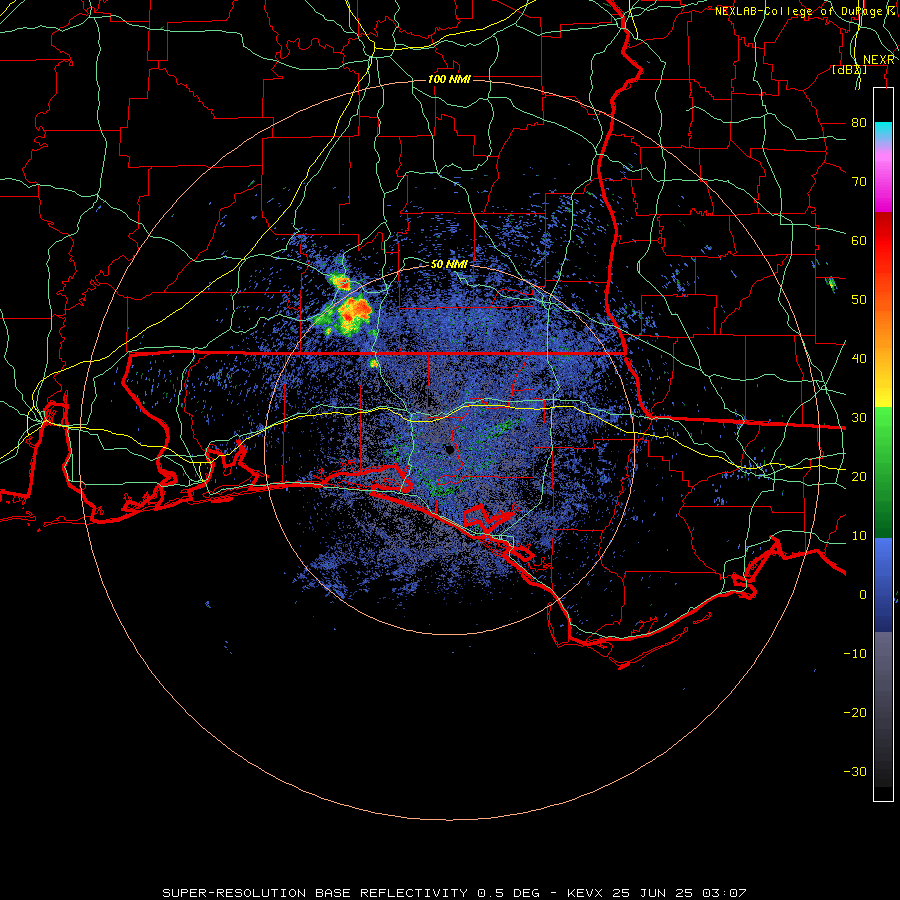This screenshot has height=900, width=900.
Task: Click the 60 value on the dBZ scale
Action: [x=859, y=240]
